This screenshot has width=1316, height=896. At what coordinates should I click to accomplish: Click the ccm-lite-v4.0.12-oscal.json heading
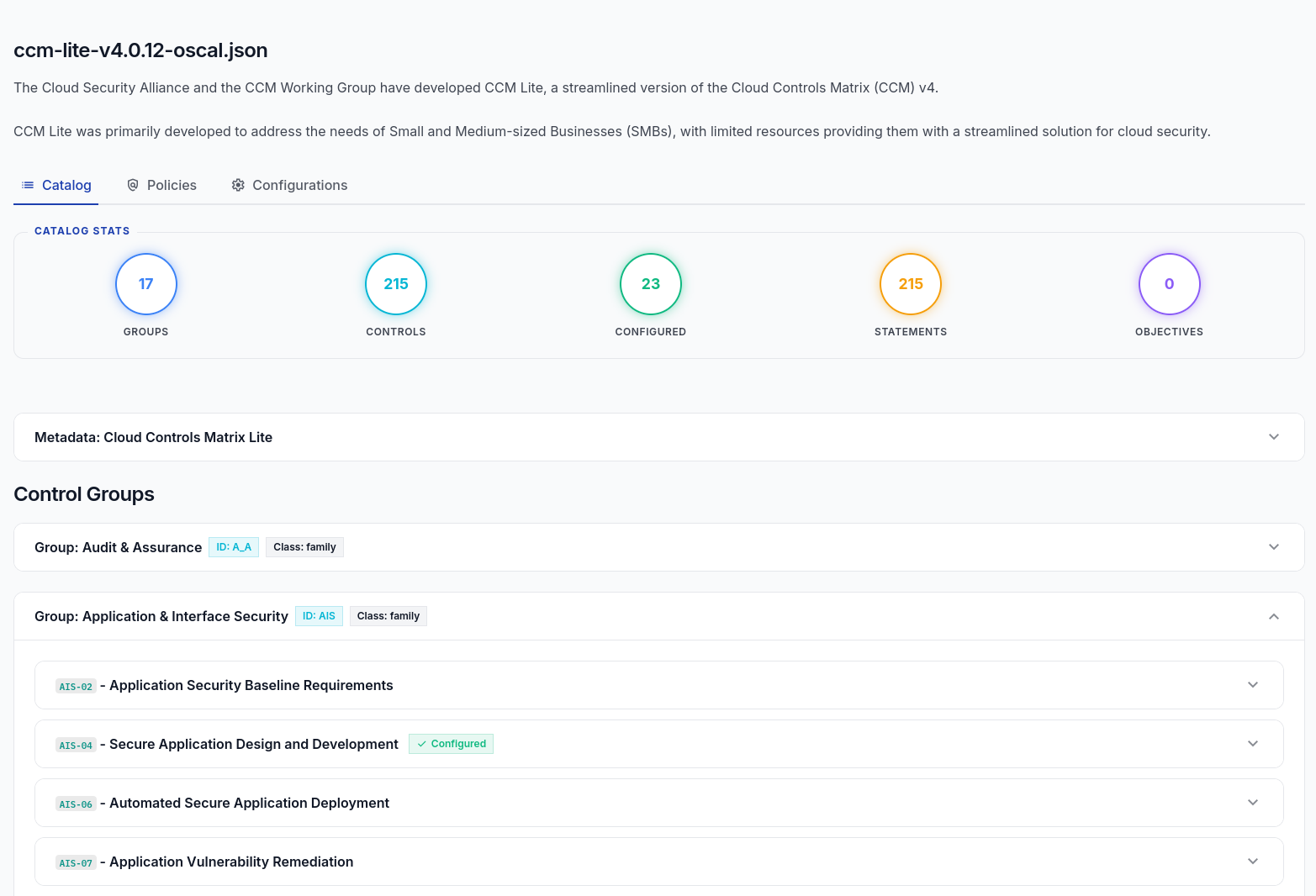(x=140, y=50)
